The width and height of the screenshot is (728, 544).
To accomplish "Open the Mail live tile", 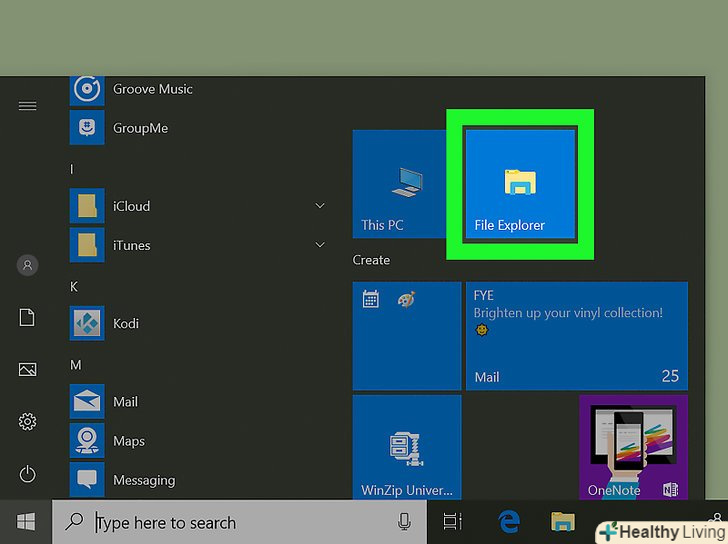I will [x=576, y=335].
